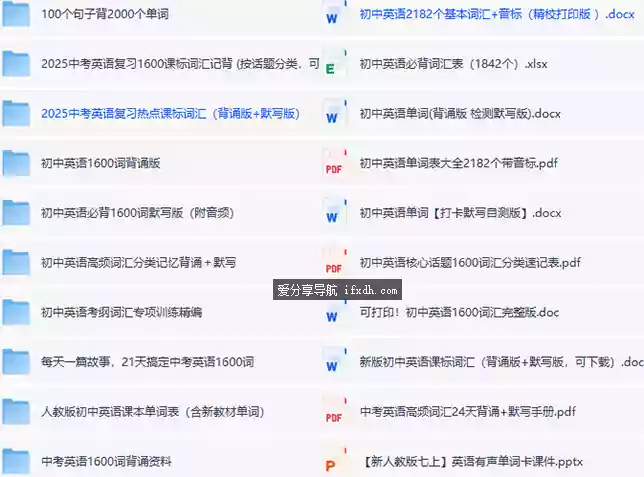Image resolution: width=644 pixels, height=477 pixels.
Task: Click the Word icon for 初中英语2182个基本词汇+音标
Action: [333, 15]
